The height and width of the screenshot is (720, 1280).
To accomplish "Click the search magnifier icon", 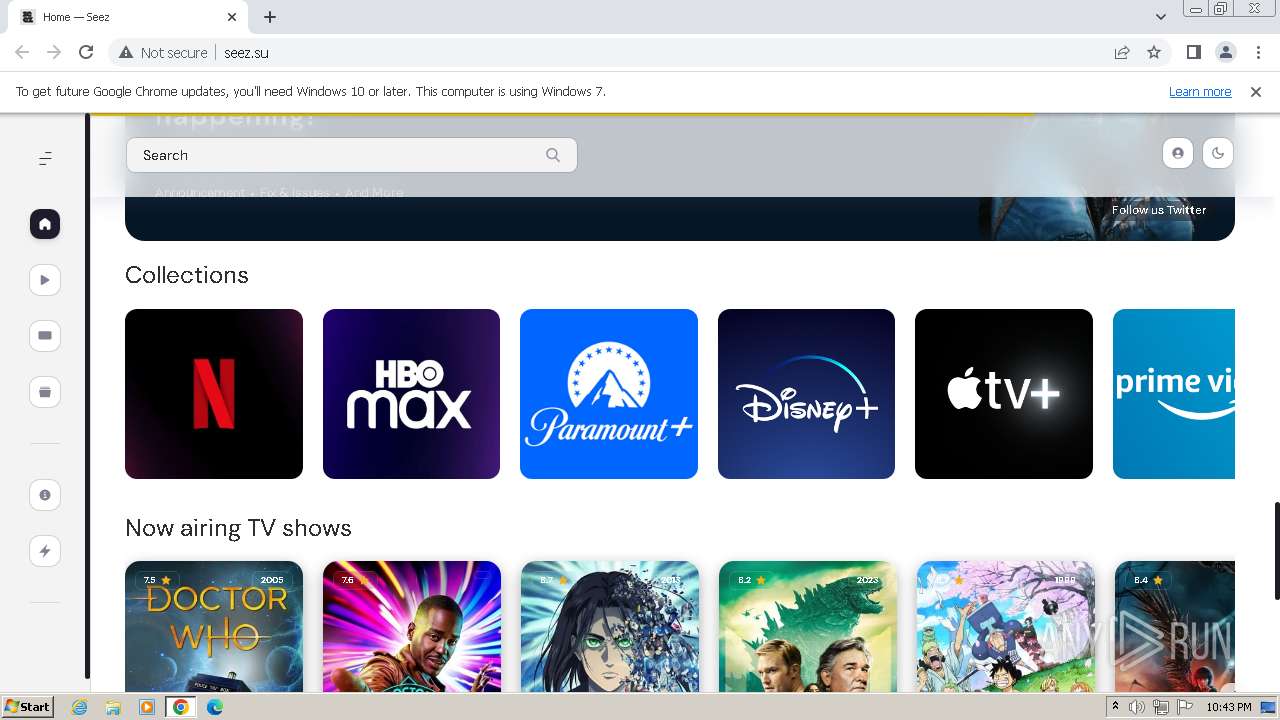I will [553, 155].
